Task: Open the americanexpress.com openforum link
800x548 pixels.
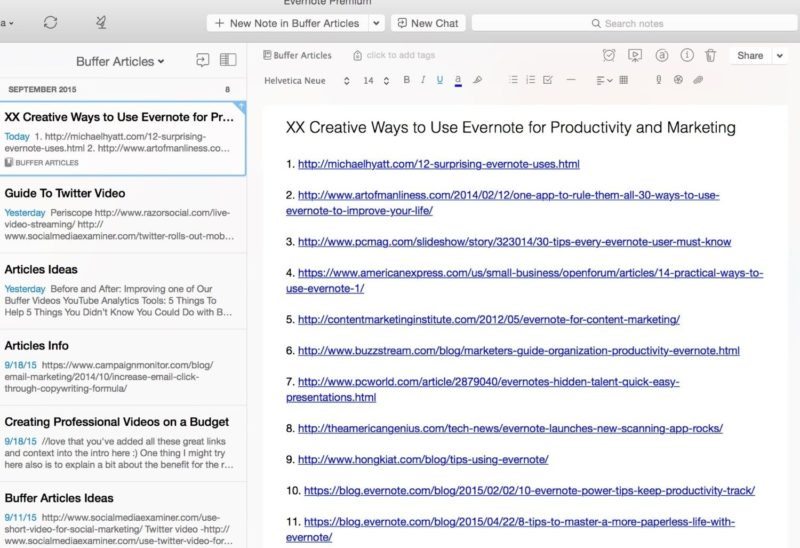Action: pos(524,281)
